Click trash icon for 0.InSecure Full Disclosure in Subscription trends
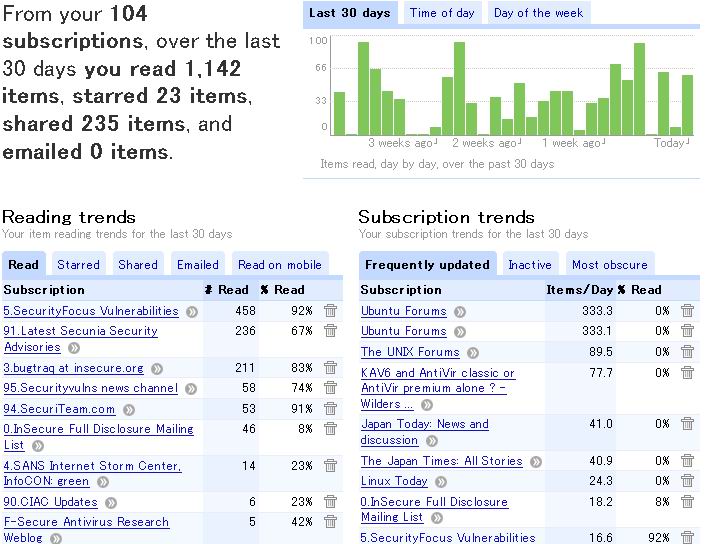714x544 pixels. [x=687, y=501]
